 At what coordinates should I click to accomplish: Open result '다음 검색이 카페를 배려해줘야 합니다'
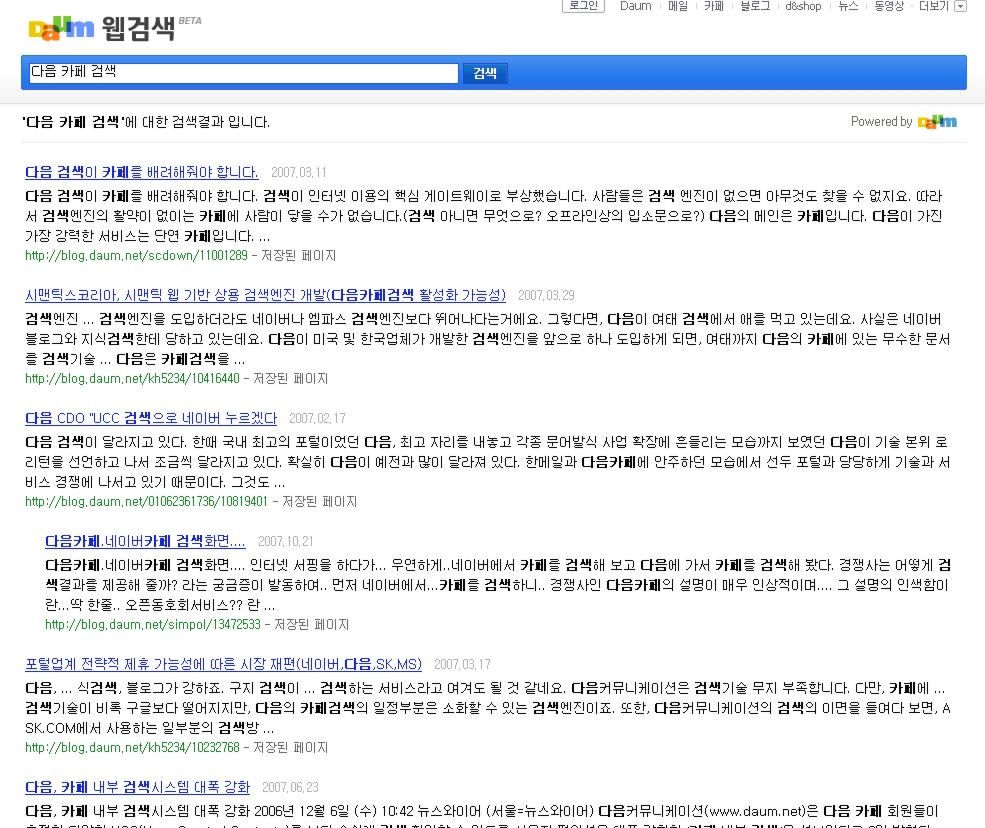141,172
